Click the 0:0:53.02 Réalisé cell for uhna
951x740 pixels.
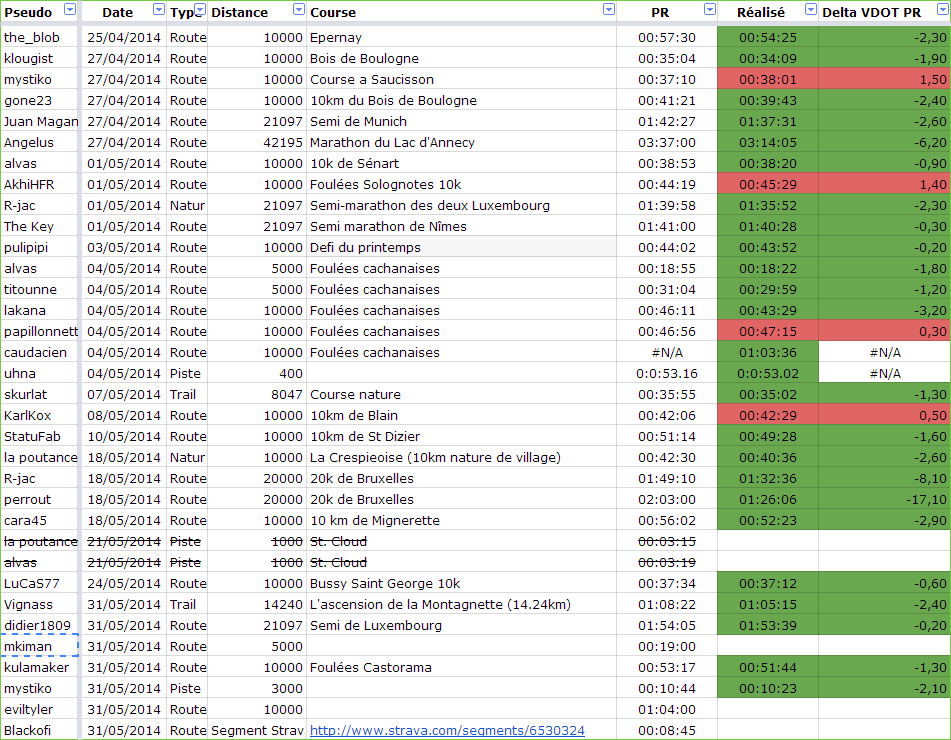(x=768, y=374)
